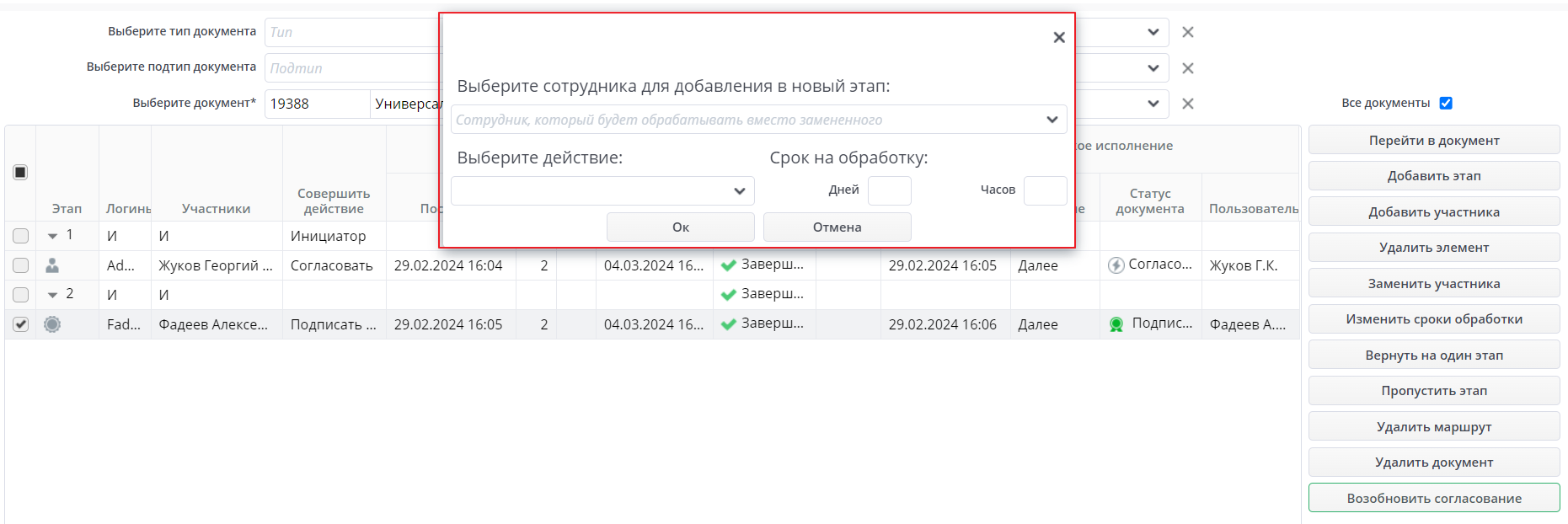Click the Жуков Георгий participant cell
The image size is (1568, 524).
pos(217,265)
